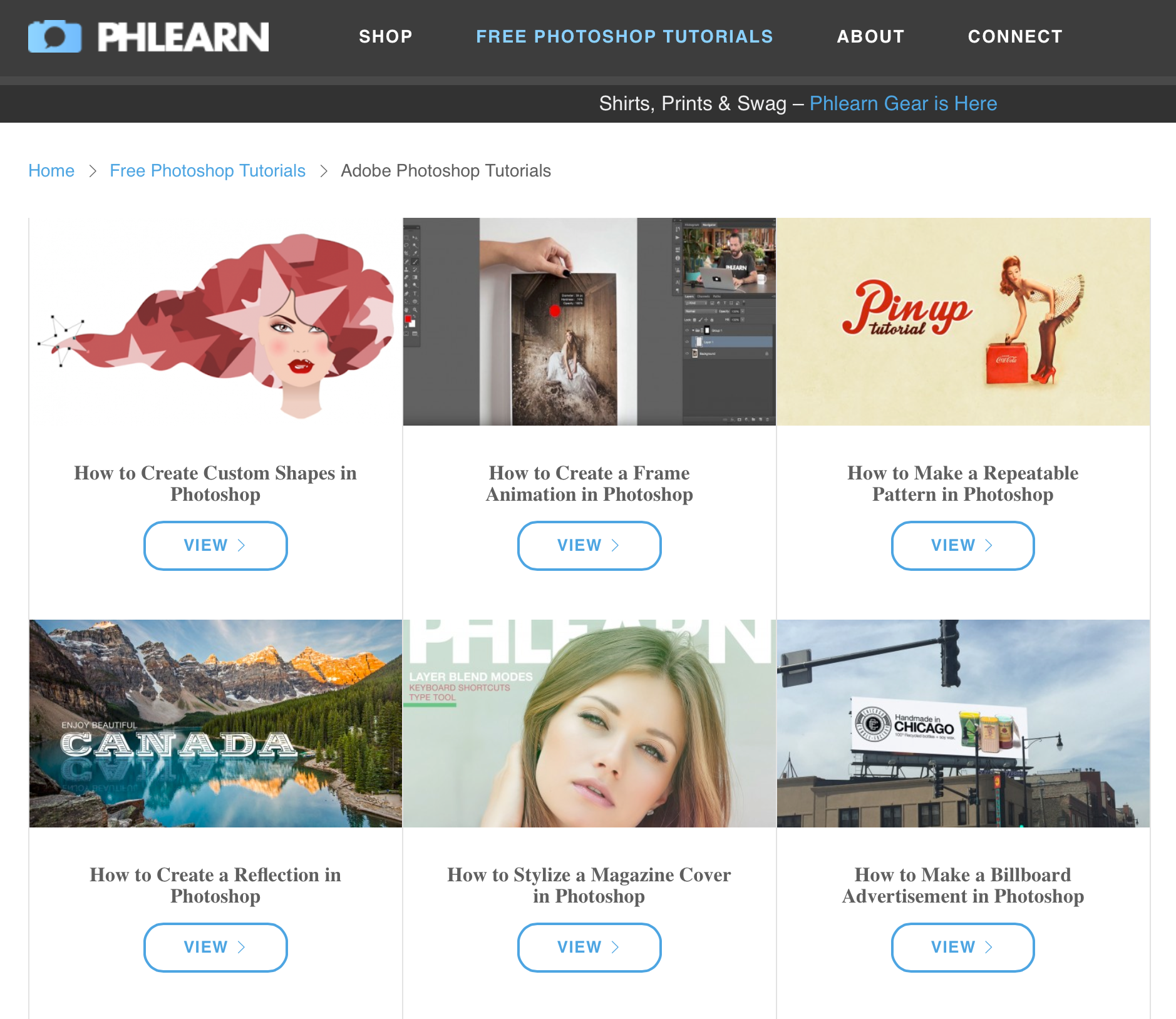Open the Pinup tutorial thumbnail
The width and height of the screenshot is (1176, 1019).
(x=963, y=322)
